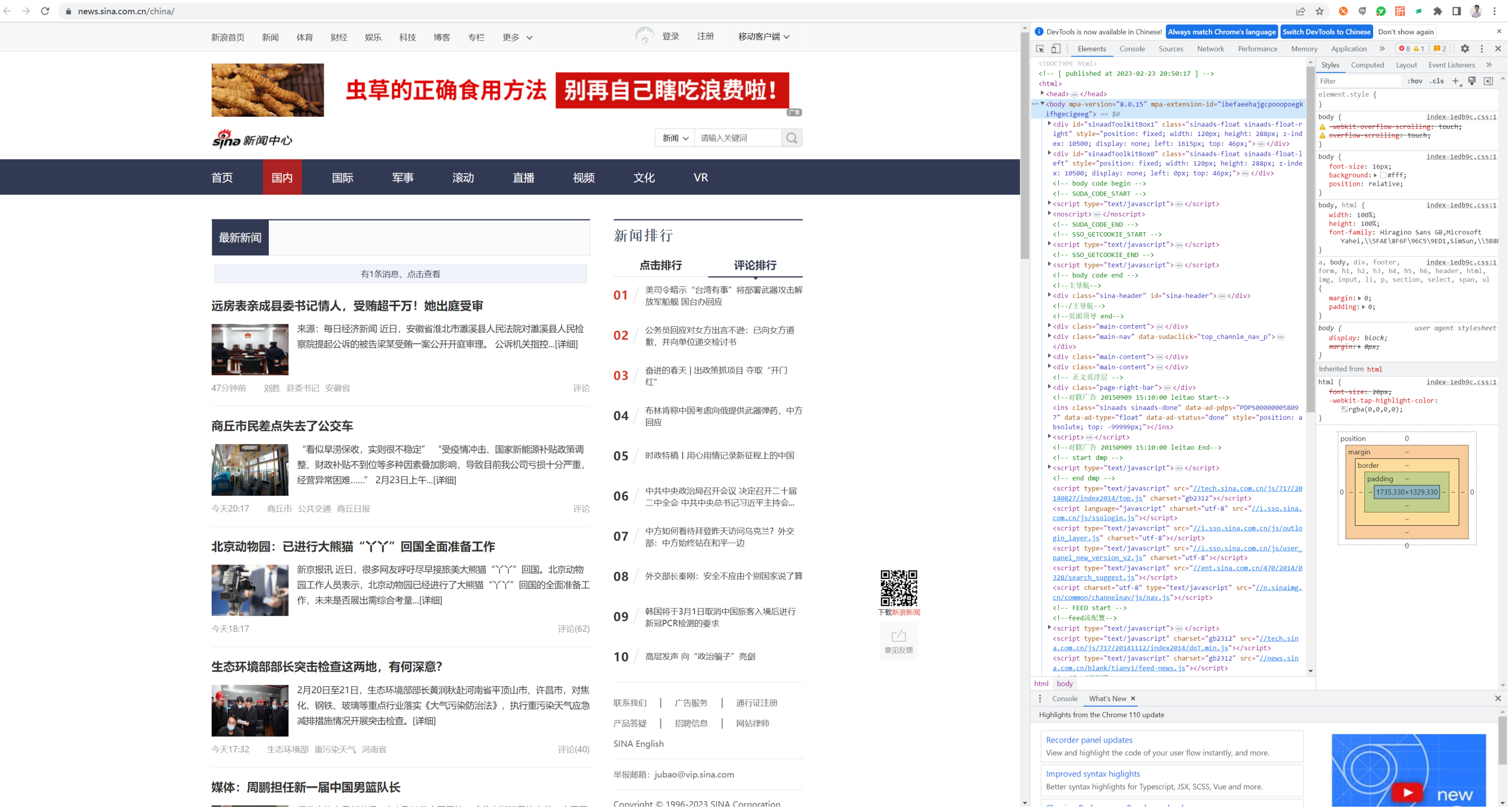The height and width of the screenshot is (810, 1512).
Task: Open the Chrome extensions puzzle icon
Action: [x=1437, y=11]
